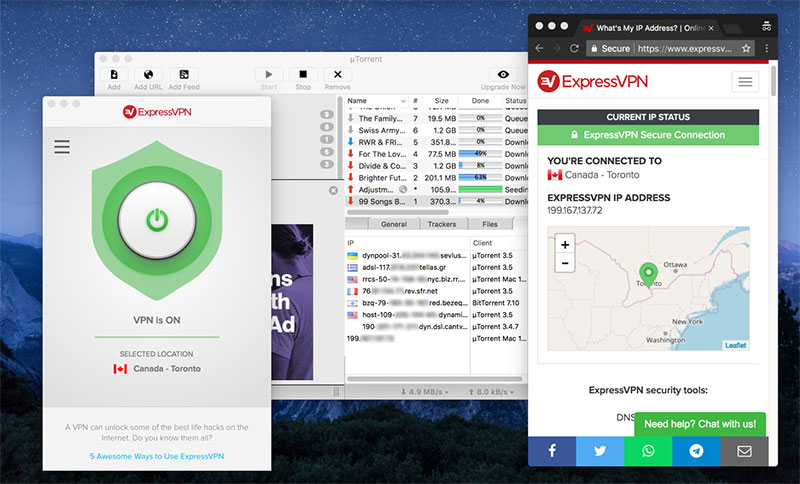
Task: Select peer bzq-79 BitTorrent 7.10 row
Action: (437, 303)
